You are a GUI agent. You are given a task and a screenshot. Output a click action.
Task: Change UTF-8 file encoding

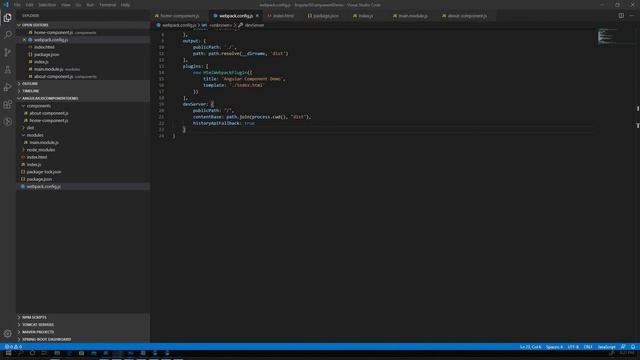[x=573, y=347]
